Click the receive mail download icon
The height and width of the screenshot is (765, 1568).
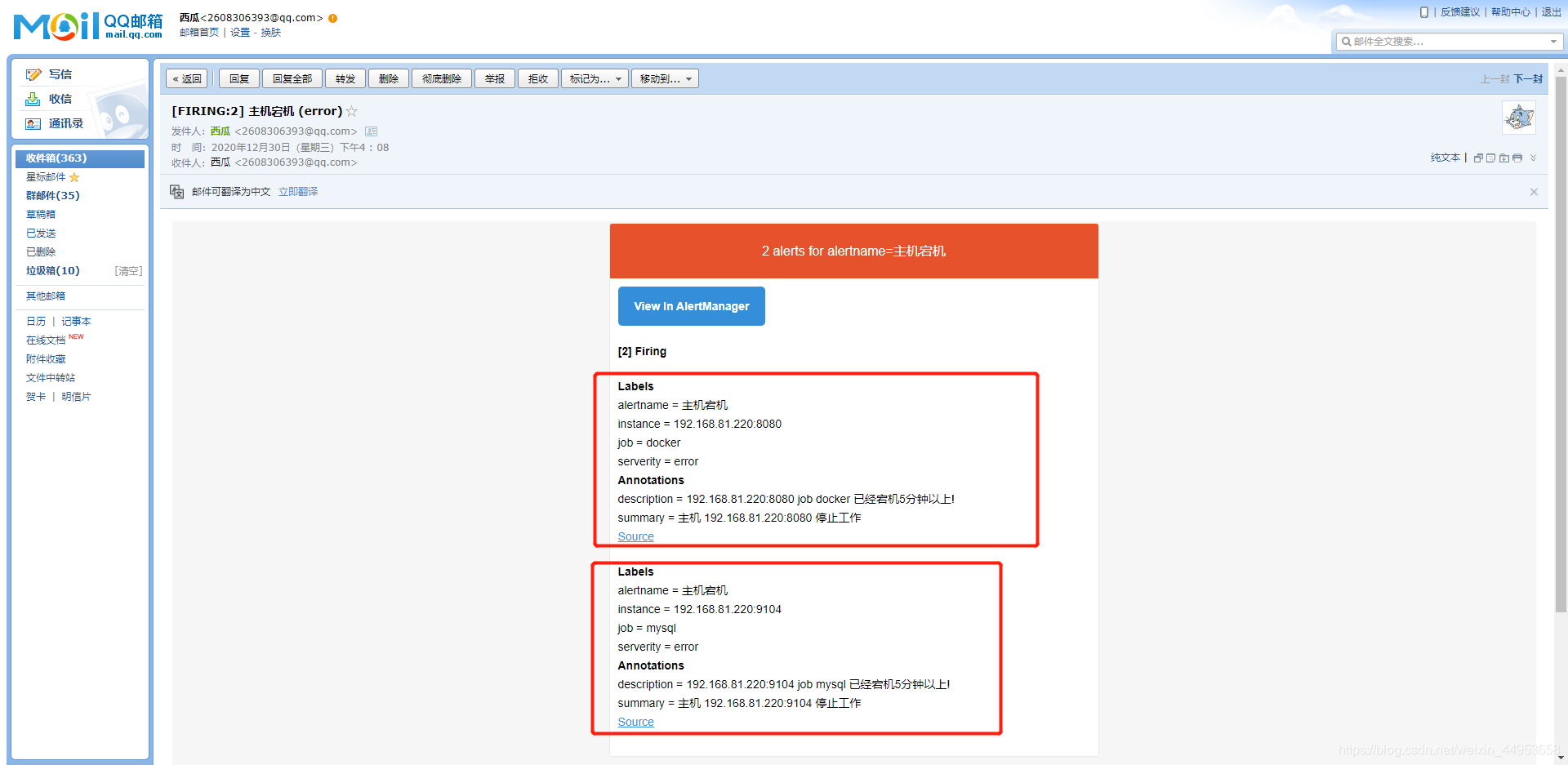(33, 99)
